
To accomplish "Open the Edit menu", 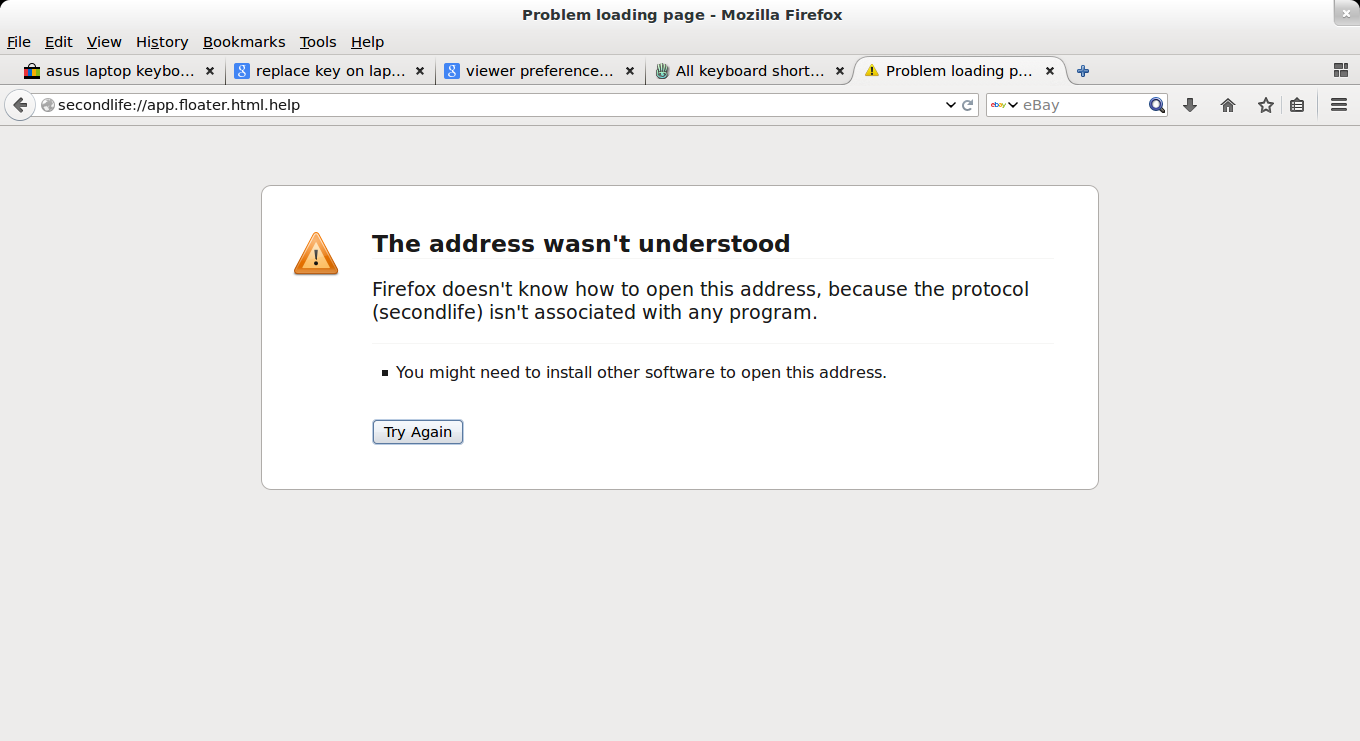I will coord(59,42).
